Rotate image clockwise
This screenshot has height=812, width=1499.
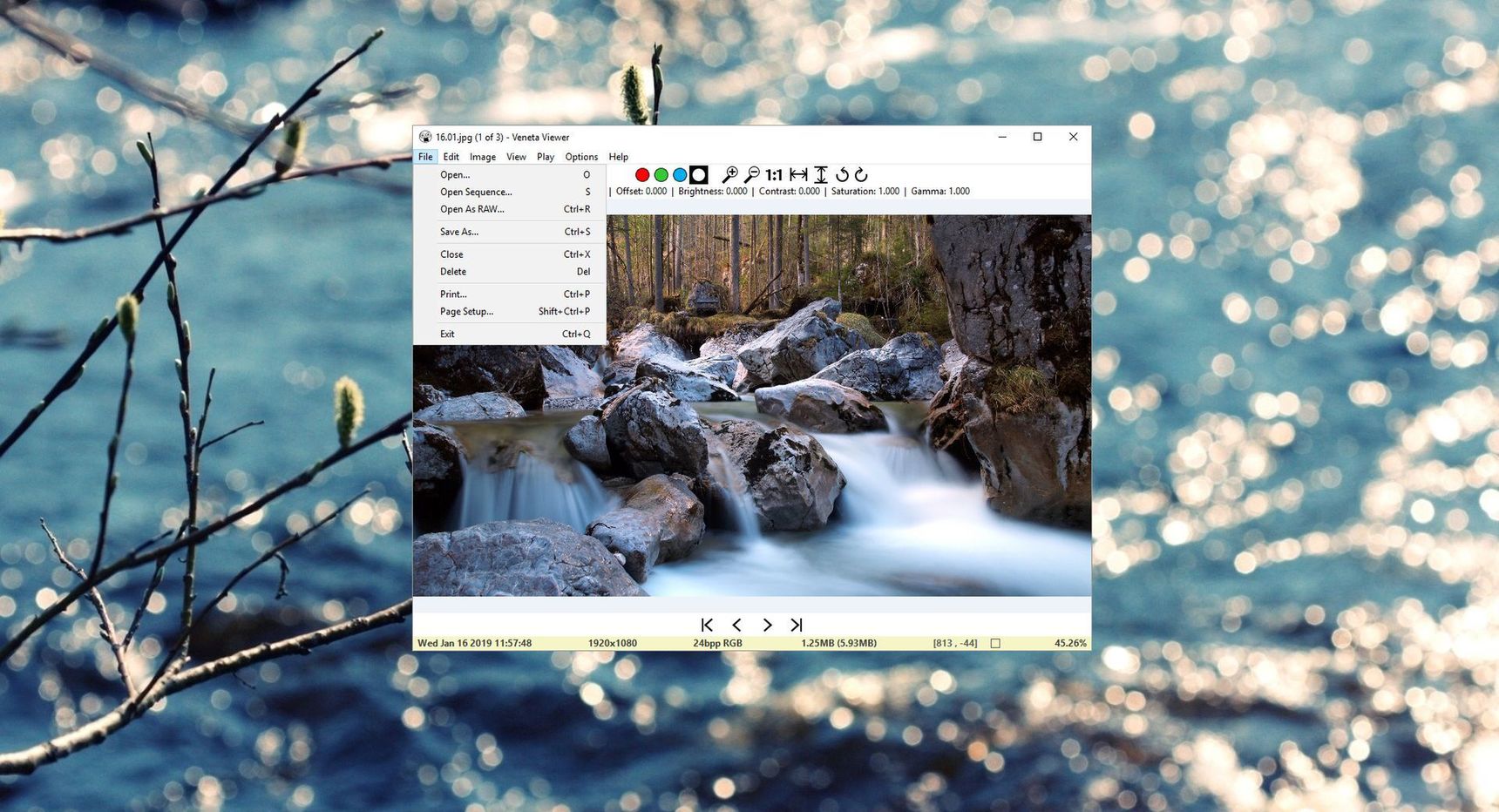point(861,175)
